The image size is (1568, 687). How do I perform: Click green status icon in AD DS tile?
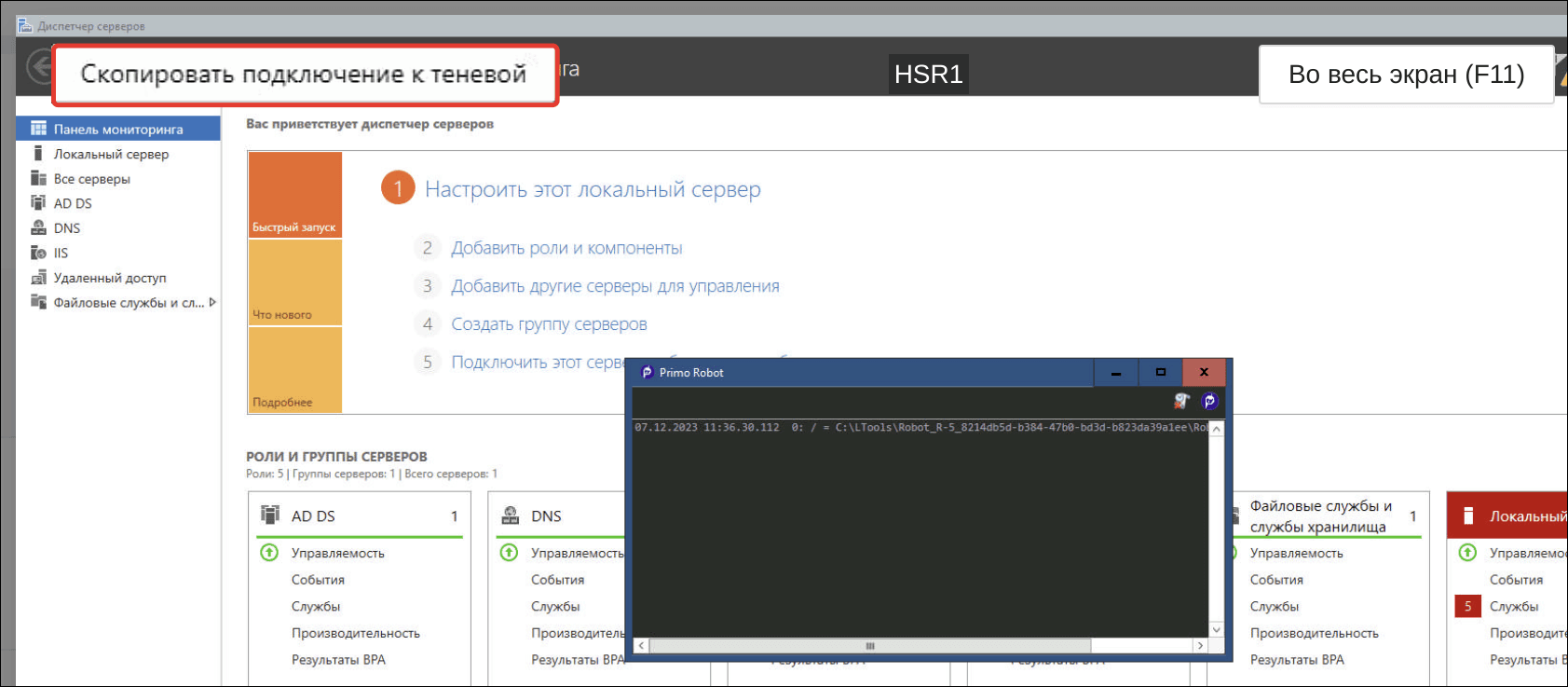click(x=269, y=553)
